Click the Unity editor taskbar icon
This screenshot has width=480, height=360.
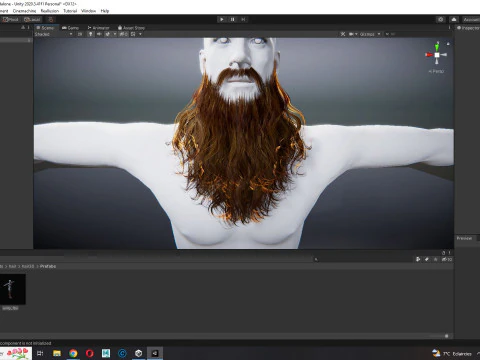pos(155,353)
